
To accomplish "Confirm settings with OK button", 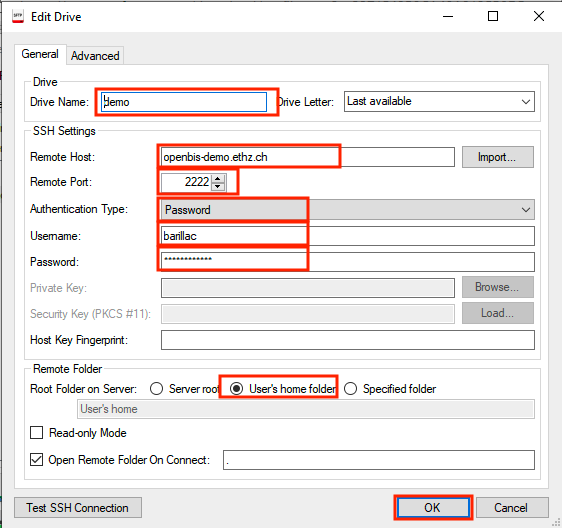I will (433, 508).
